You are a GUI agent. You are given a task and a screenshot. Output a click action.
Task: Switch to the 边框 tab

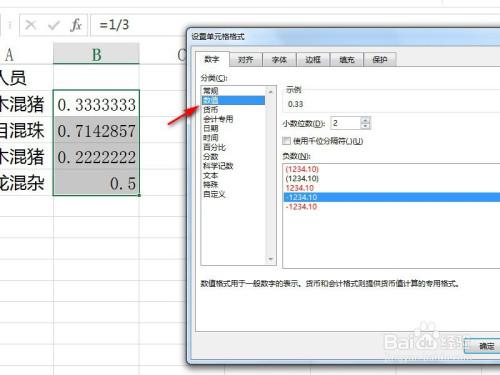point(313,60)
